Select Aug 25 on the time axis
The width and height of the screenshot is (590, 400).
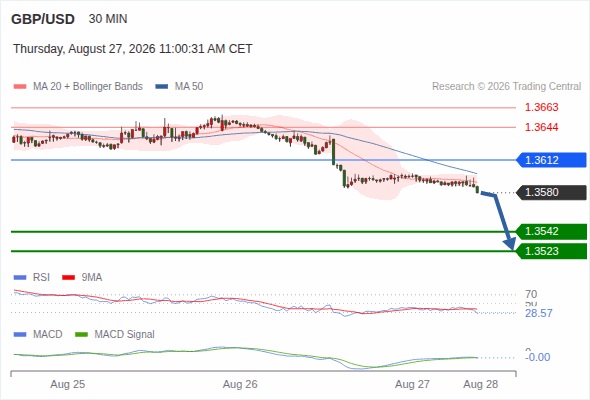tap(68, 384)
